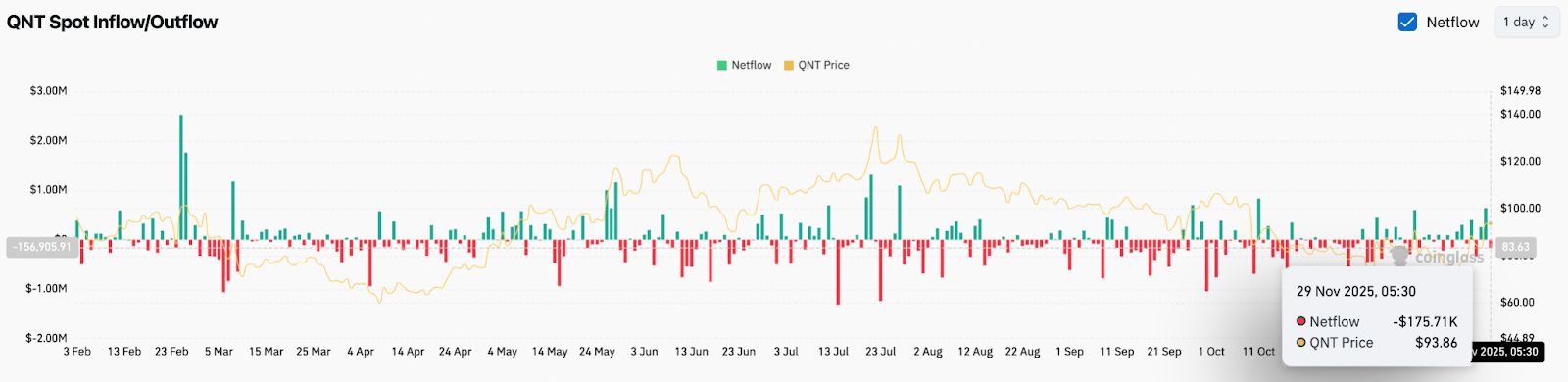Click the $2.00M left axis label
This screenshot has height=382, width=1568.
coord(48,141)
